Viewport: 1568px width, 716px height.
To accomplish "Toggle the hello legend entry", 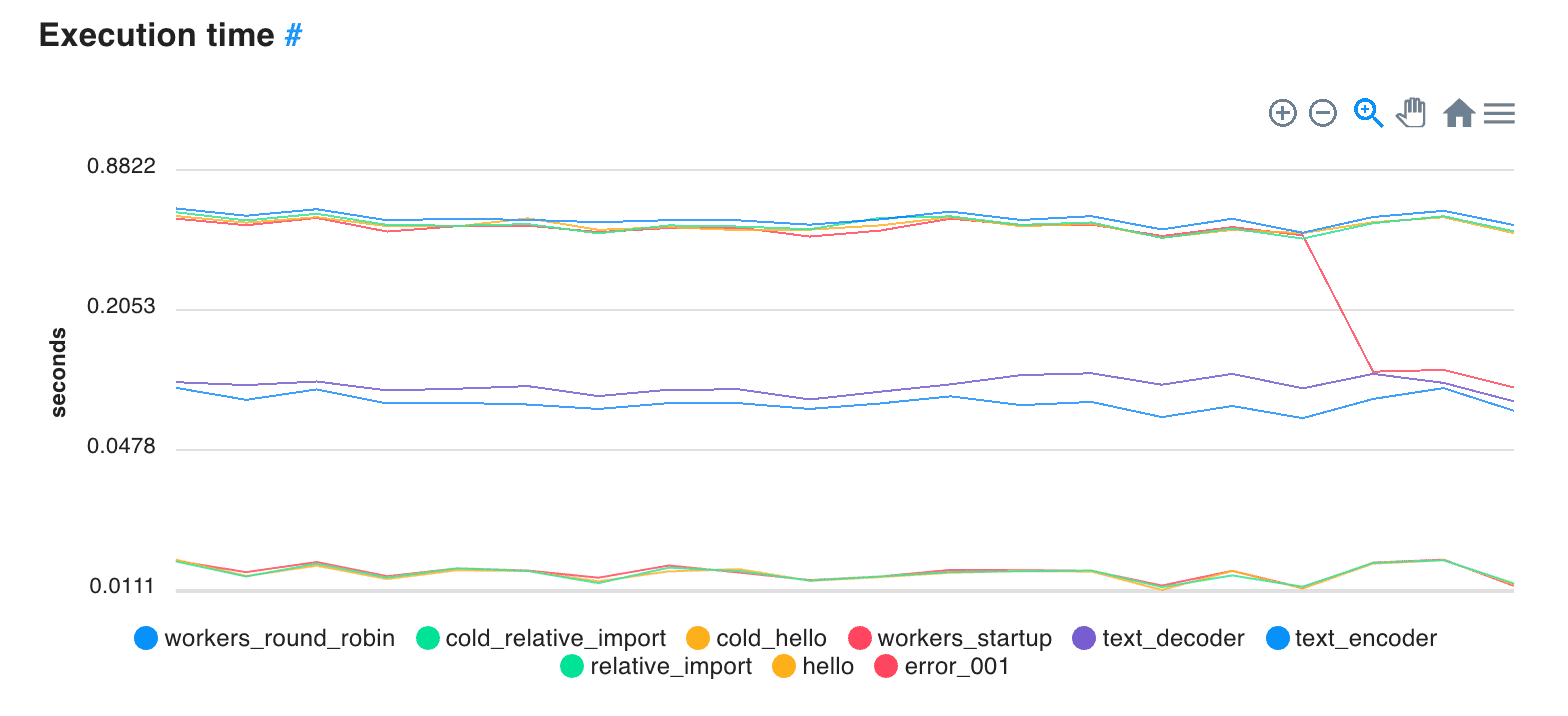I will point(814,666).
